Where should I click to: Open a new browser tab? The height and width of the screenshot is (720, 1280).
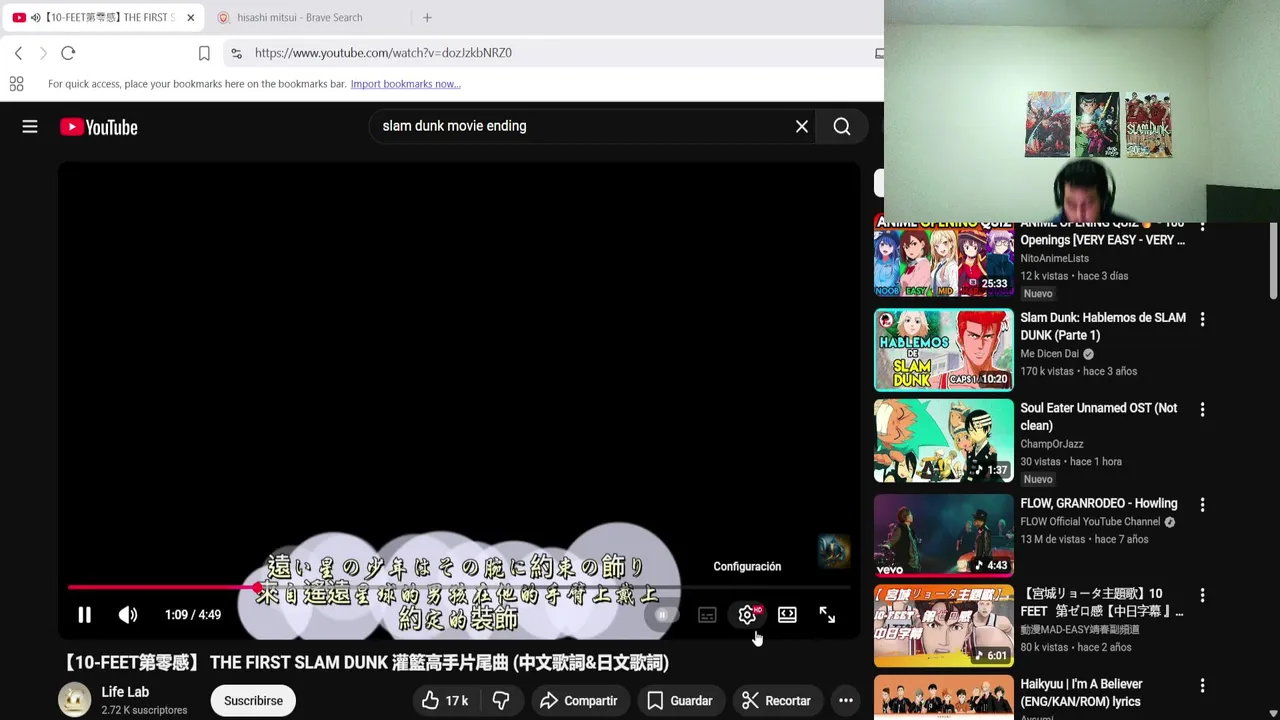(x=427, y=17)
